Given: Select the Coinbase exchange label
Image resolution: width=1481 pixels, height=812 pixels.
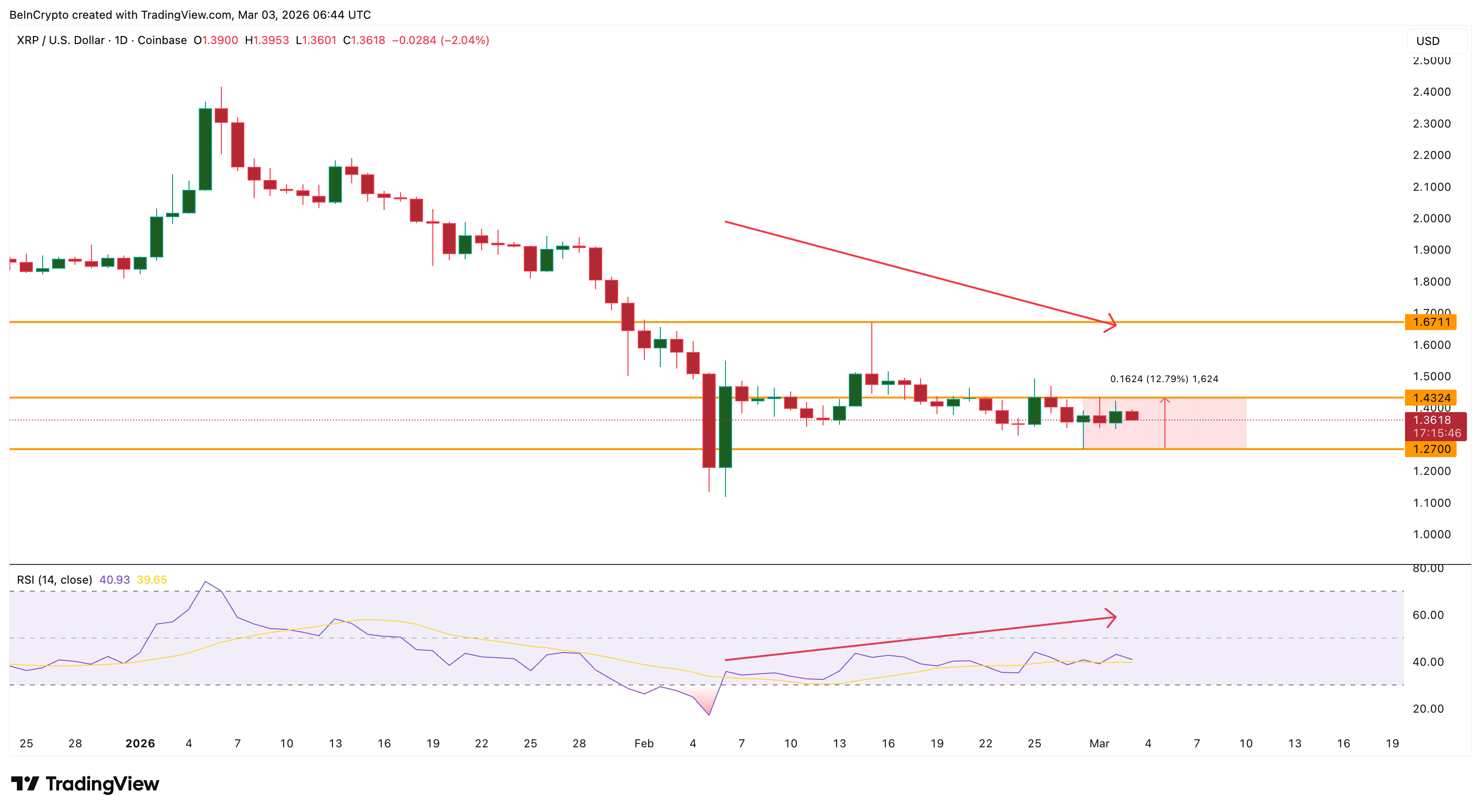Looking at the screenshot, I should pyautogui.click(x=164, y=40).
